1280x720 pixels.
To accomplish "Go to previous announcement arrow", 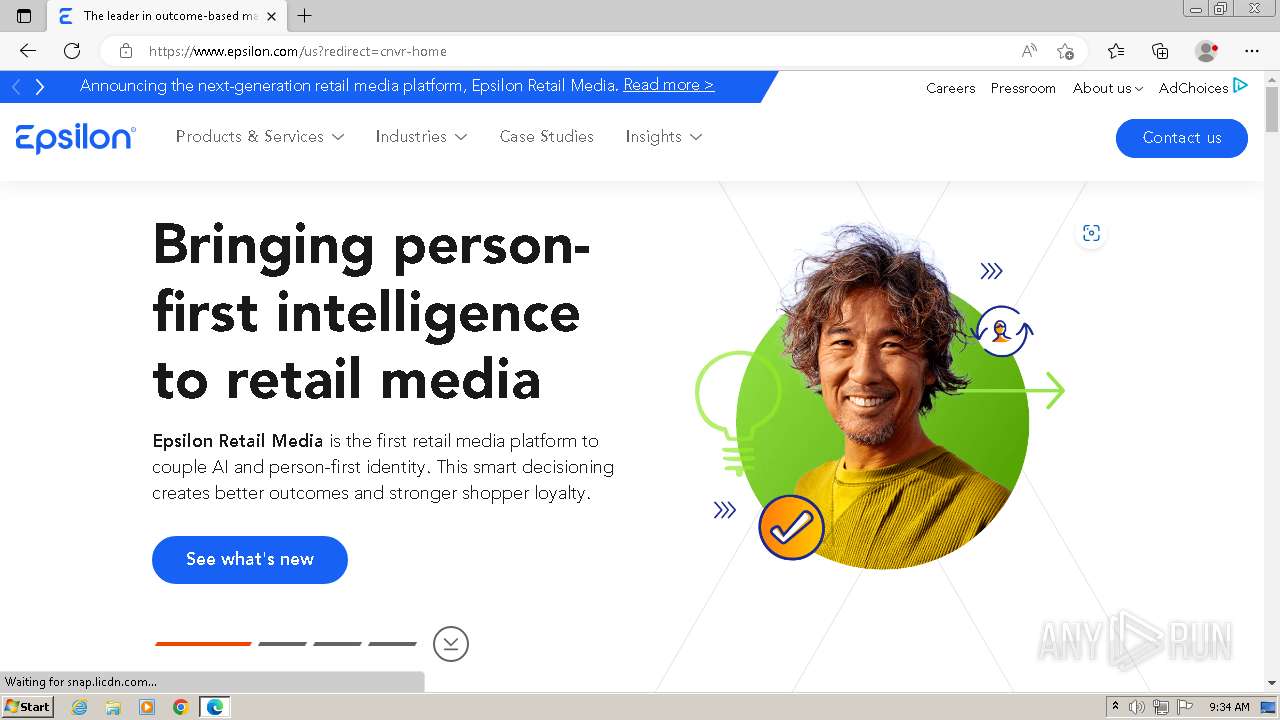I will click(x=16, y=87).
